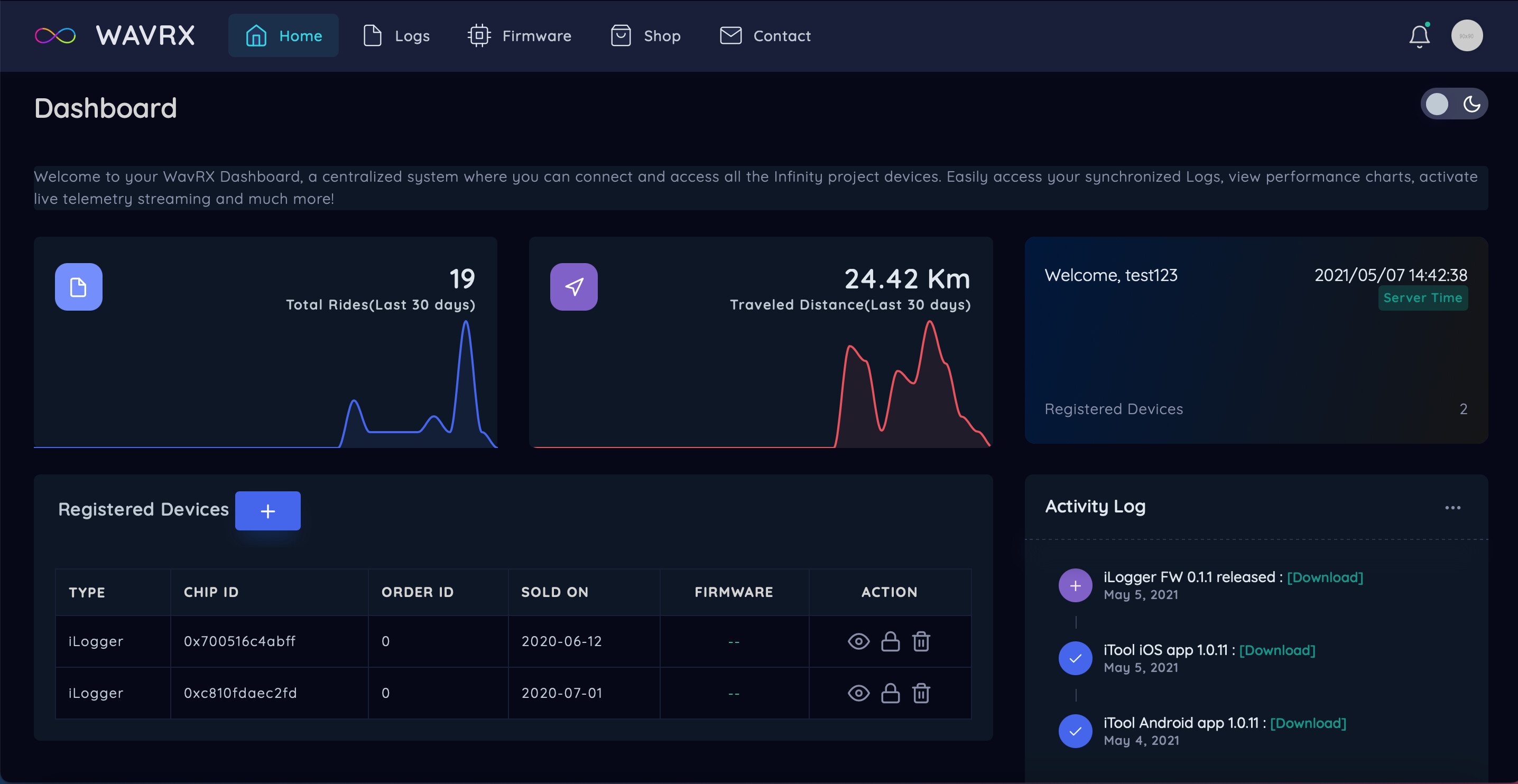Lock the device 0xc810fdaec2fd
Screen dimensions: 1518x784
[x=890, y=693]
